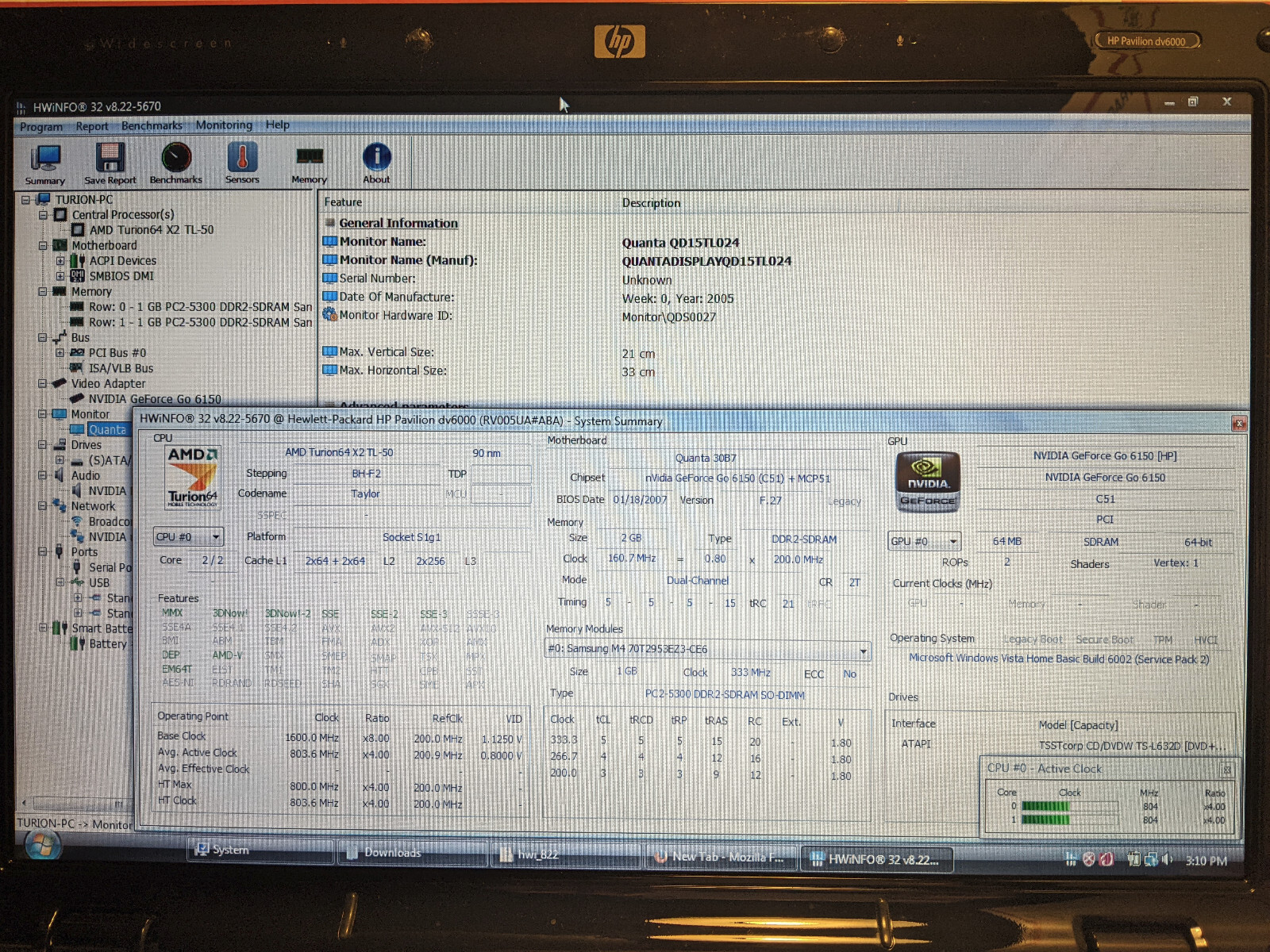Click the volume speaker tray icon
This screenshot has height=952, width=1270.
(1168, 860)
